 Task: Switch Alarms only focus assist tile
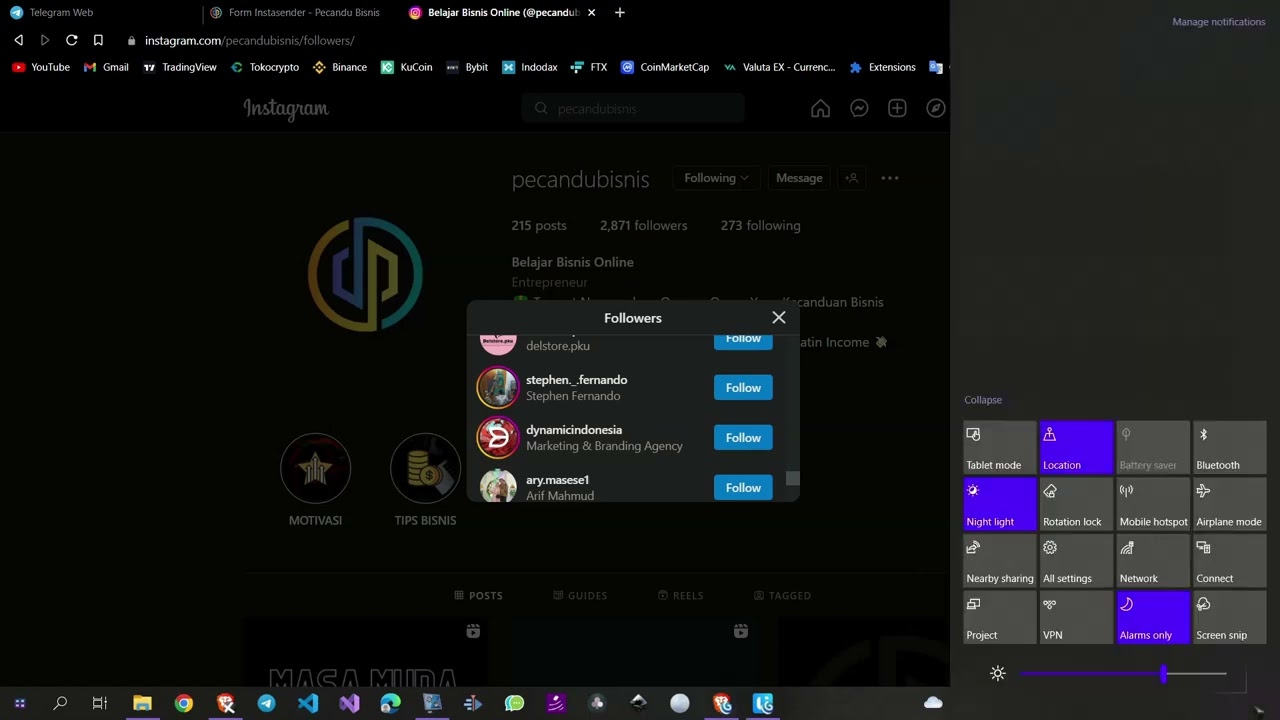click(1153, 618)
